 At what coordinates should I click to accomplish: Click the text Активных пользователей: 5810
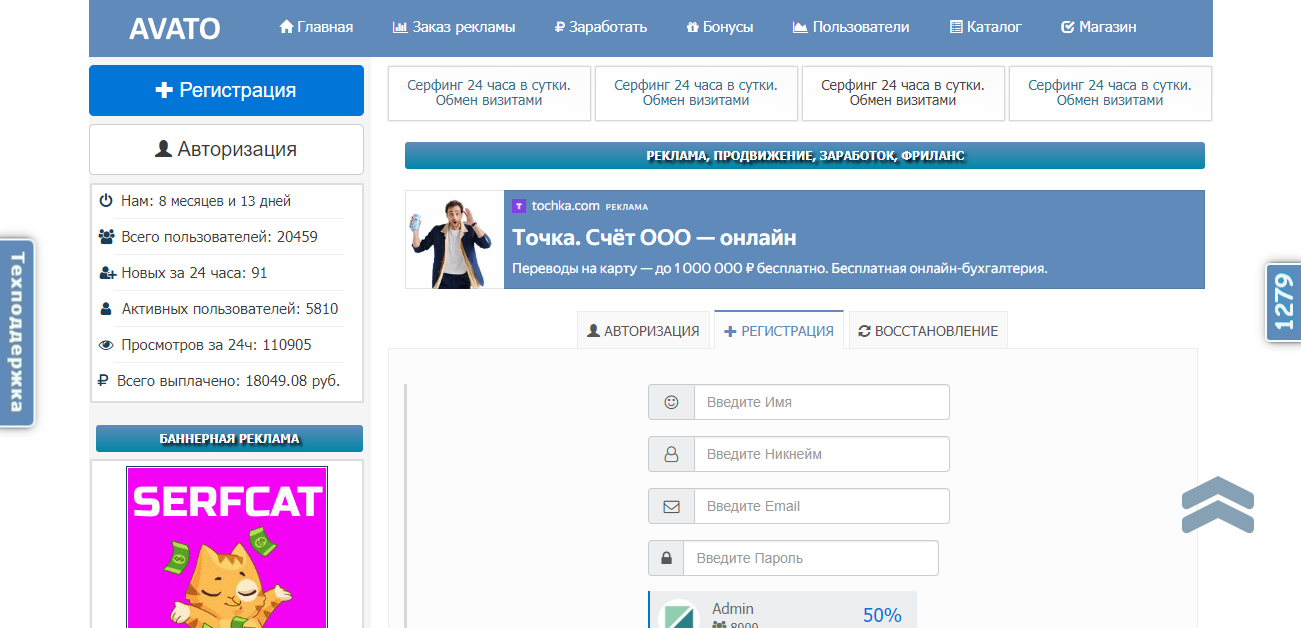230,309
